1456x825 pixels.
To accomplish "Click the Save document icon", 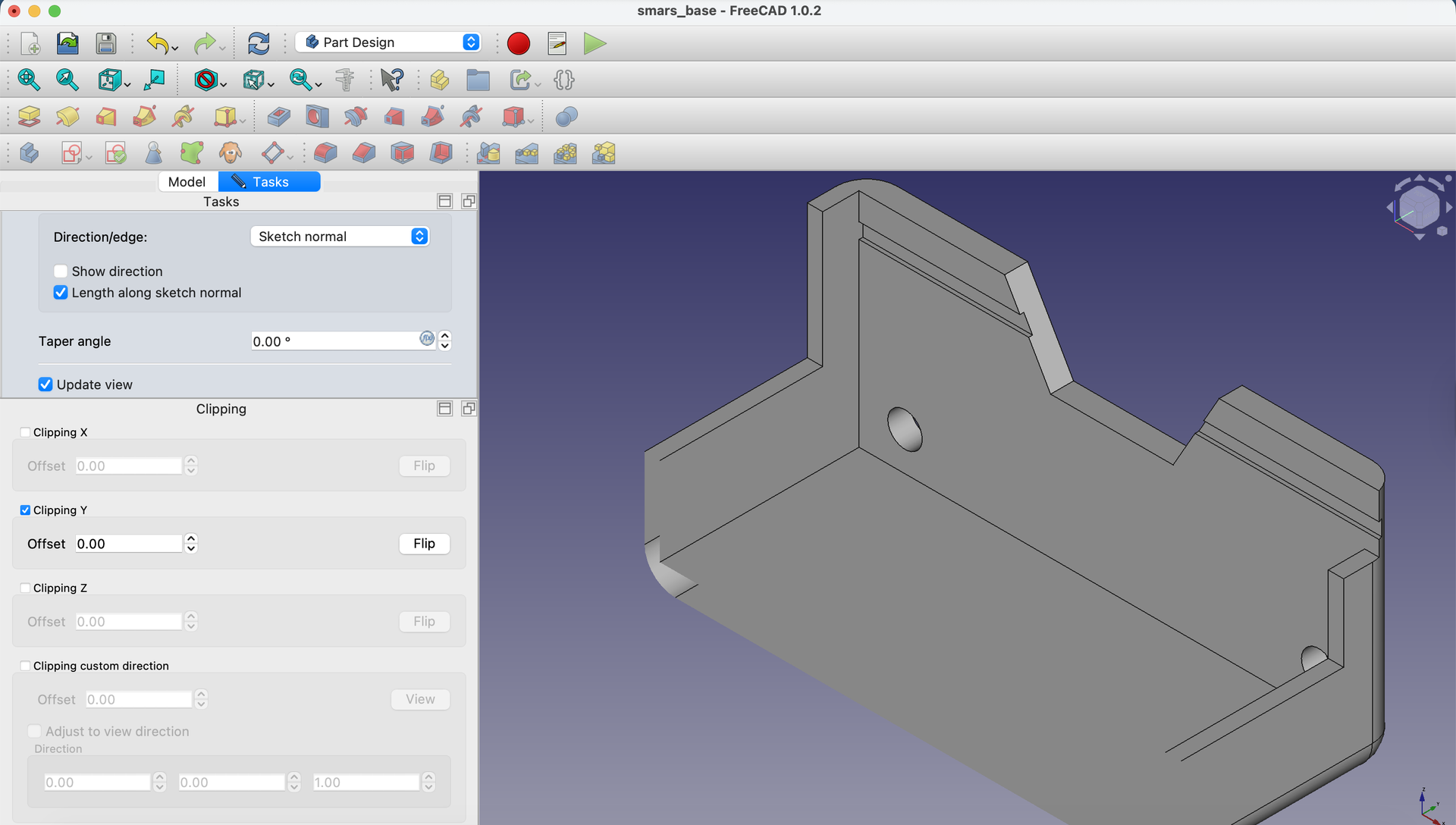I will tap(106, 43).
